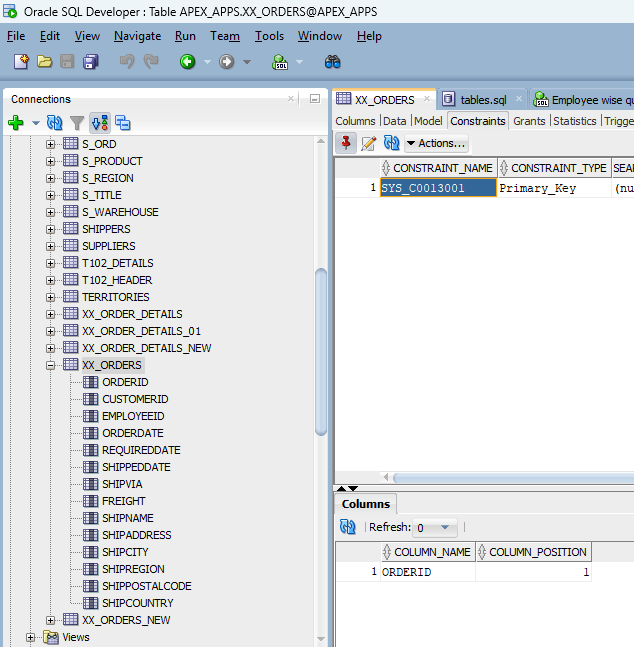Switch to the Grants tab
This screenshot has width=634, height=647.
point(529,121)
